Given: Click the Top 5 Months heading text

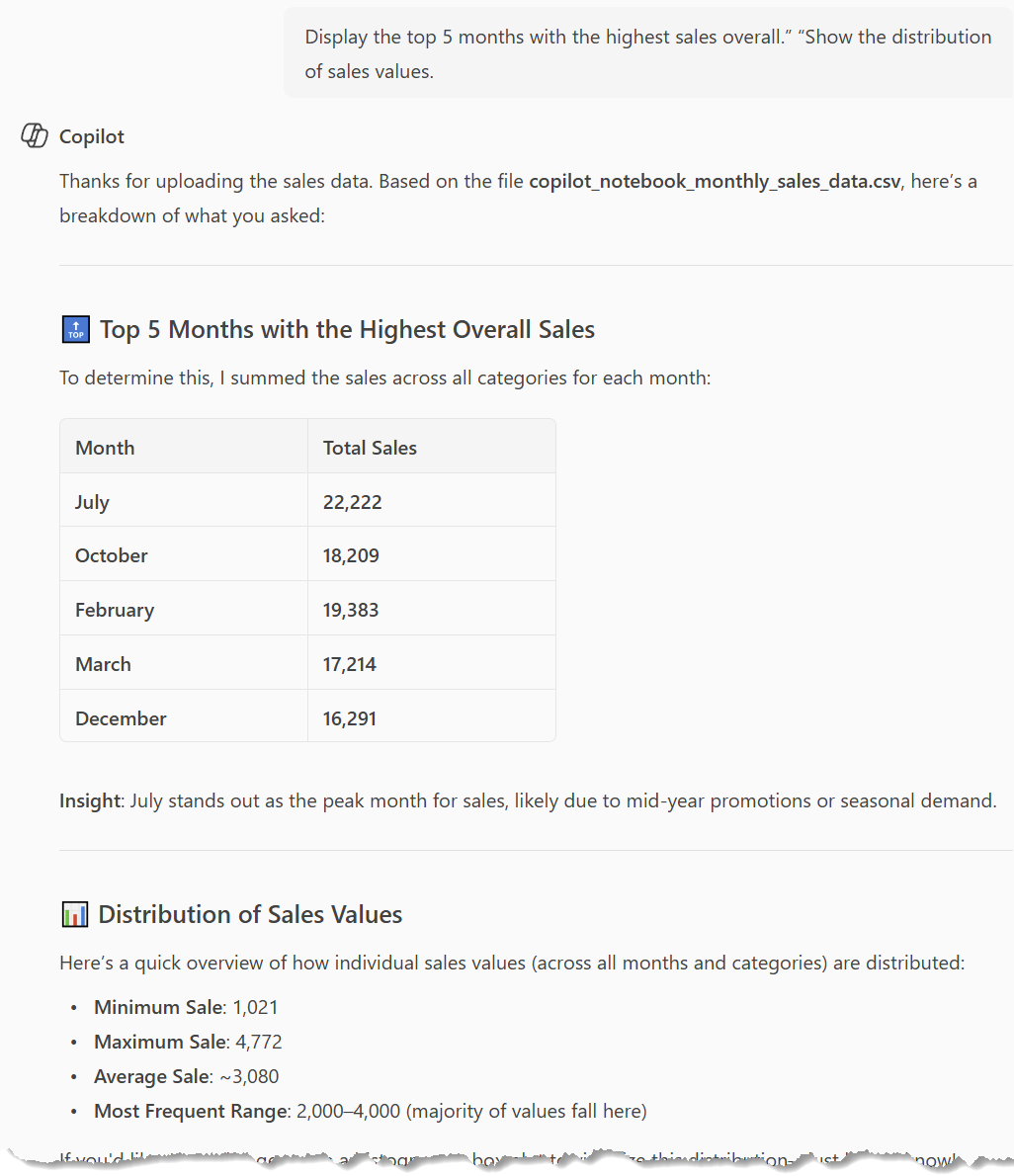Looking at the screenshot, I should pos(347,330).
